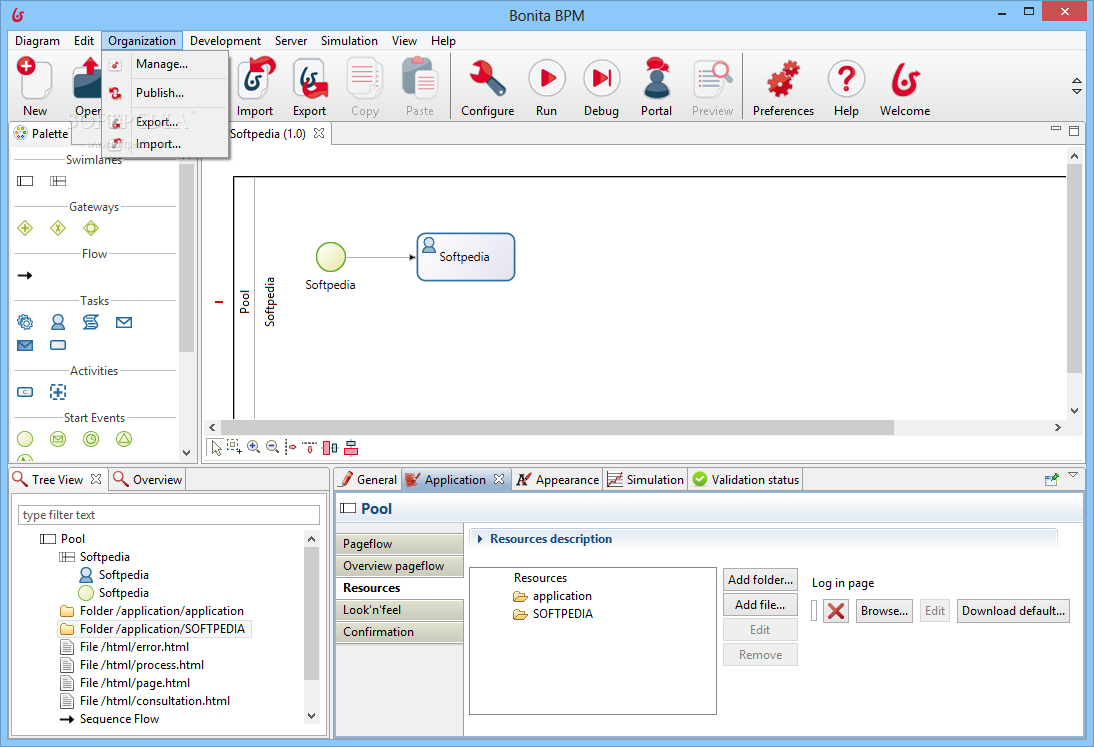Pick the inclusive gateway circle icon
This screenshot has height=747, width=1094.
91,228
